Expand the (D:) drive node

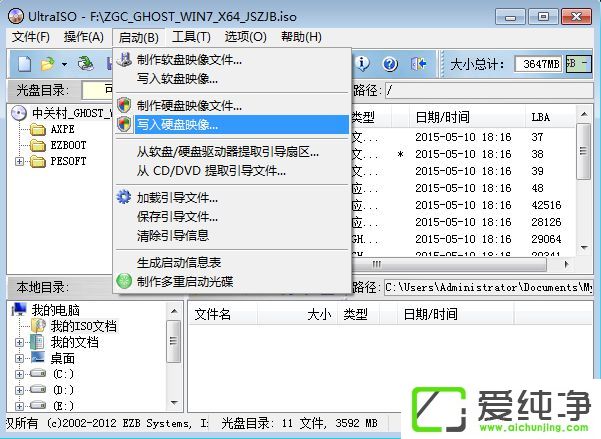(x=19, y=390)
